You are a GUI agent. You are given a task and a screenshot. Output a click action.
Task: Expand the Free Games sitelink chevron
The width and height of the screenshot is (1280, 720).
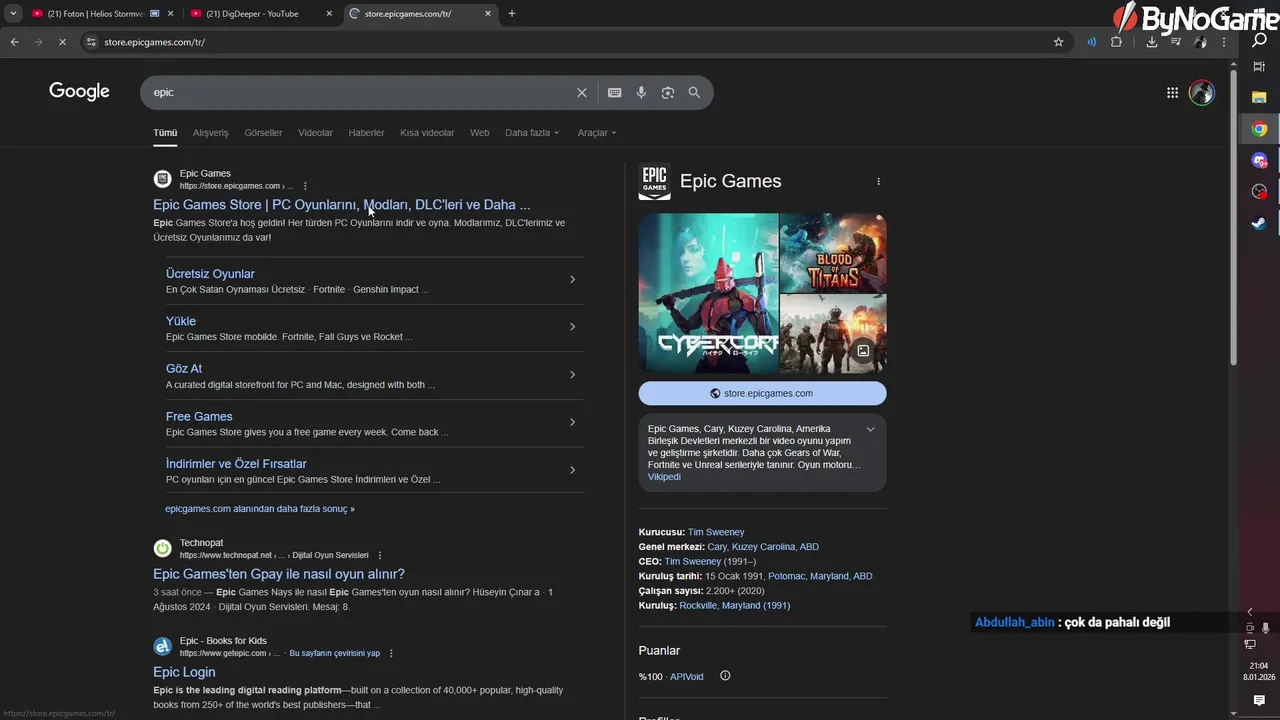572,422
